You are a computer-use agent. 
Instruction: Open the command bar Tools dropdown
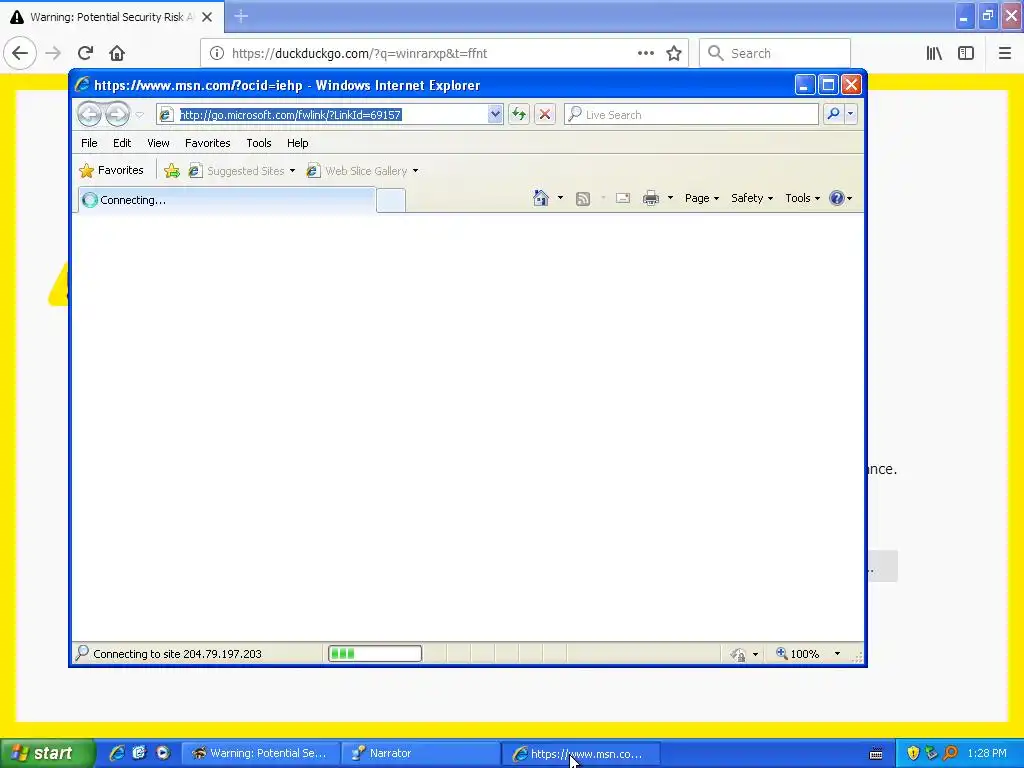803,198
